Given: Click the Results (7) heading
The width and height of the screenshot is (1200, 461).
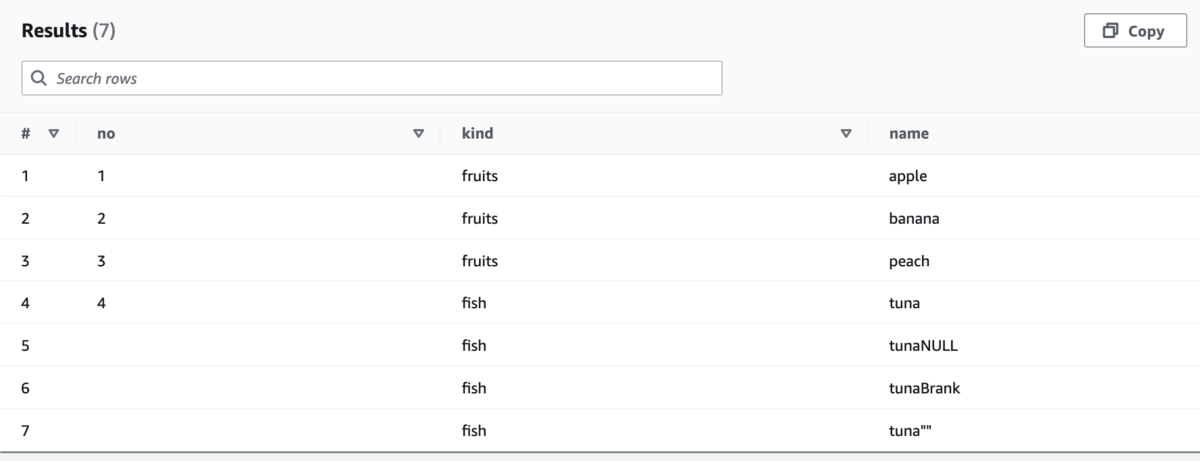Looking at the screenshot, I should [x=68, y=31].
